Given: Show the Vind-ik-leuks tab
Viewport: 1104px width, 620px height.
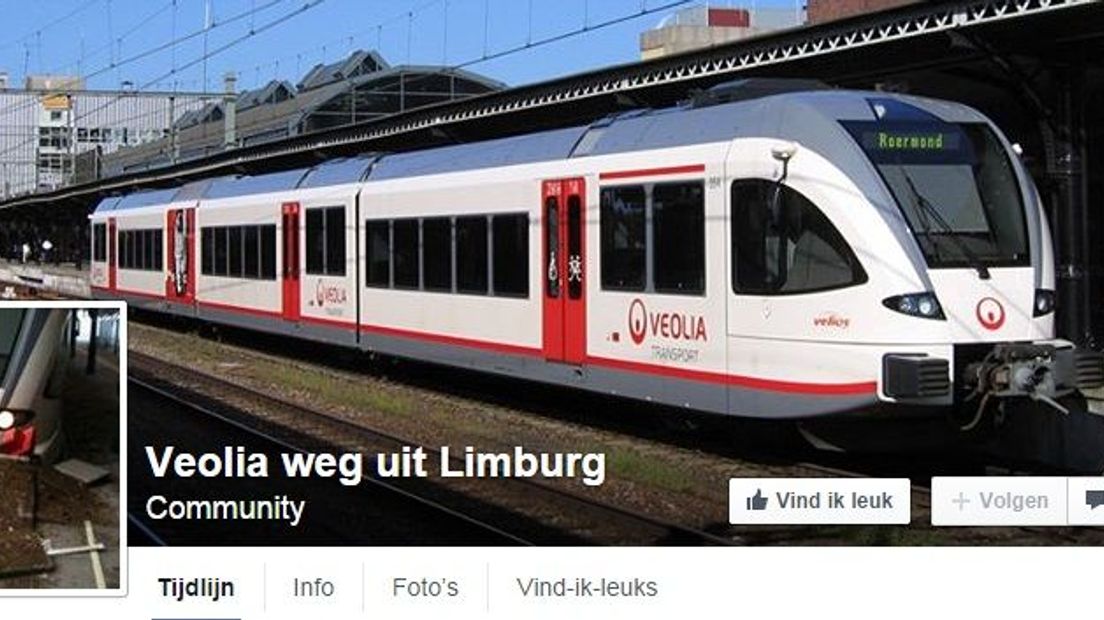Looking at the screenshot, I should click(586, 588).
